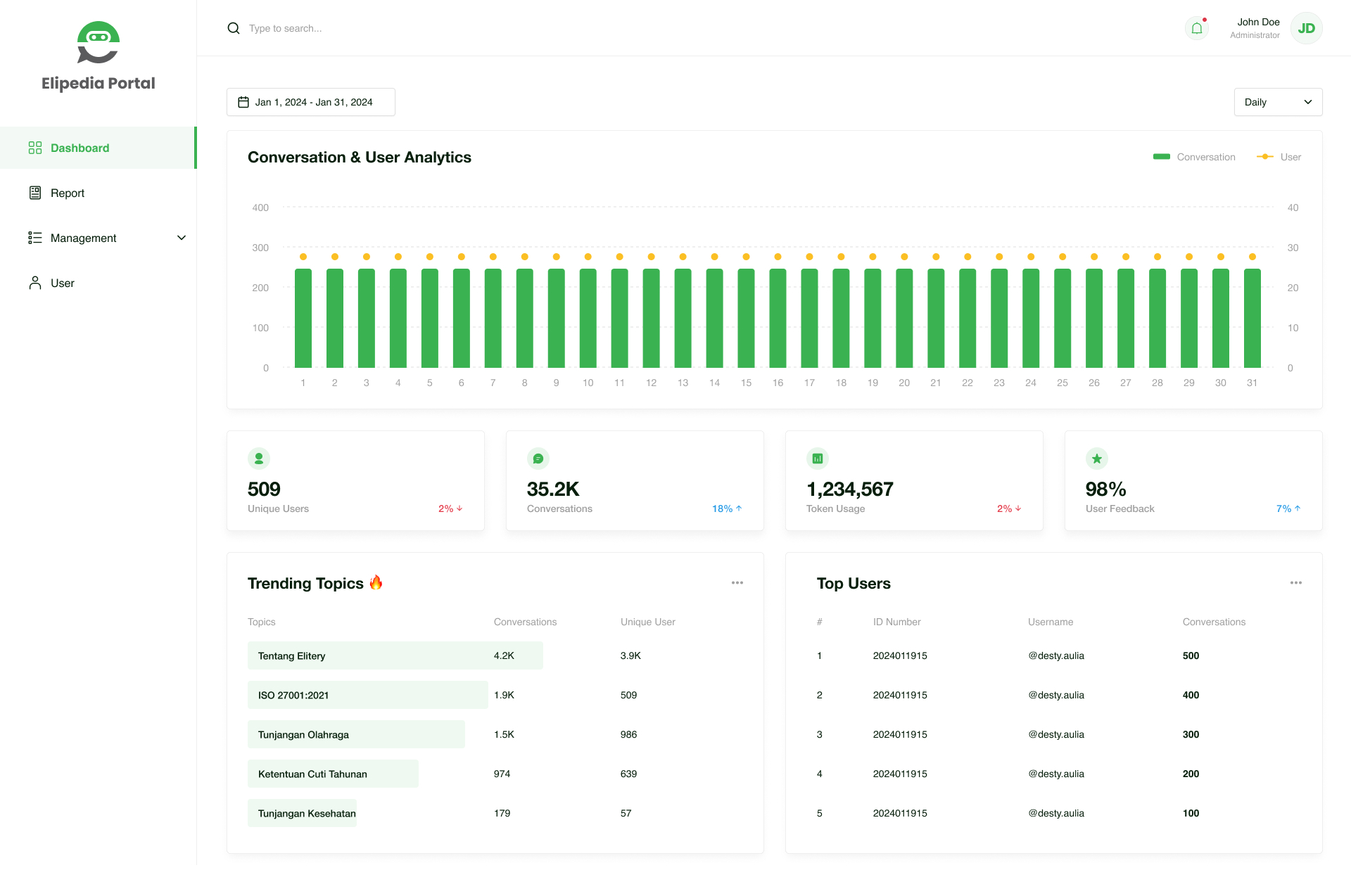Image resolution: width=1351 pixels, height=896 pixels.
Task: Click the 4.2K conversations cell
Action: tap(504, 655)
